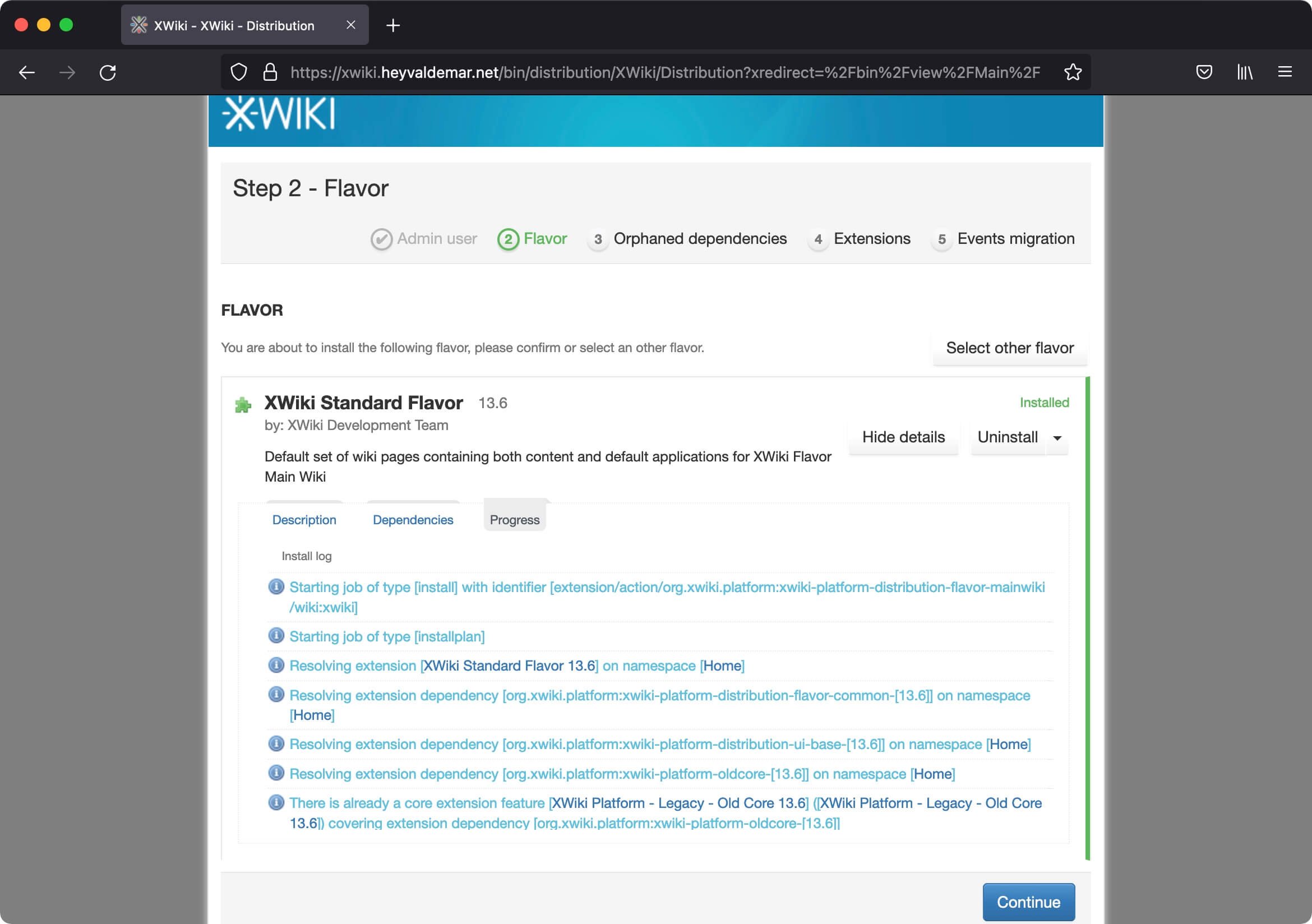This screenshot has width=1312, height=924.
Task: Switch to the Description tab
Action: click(x=304, y=519)
